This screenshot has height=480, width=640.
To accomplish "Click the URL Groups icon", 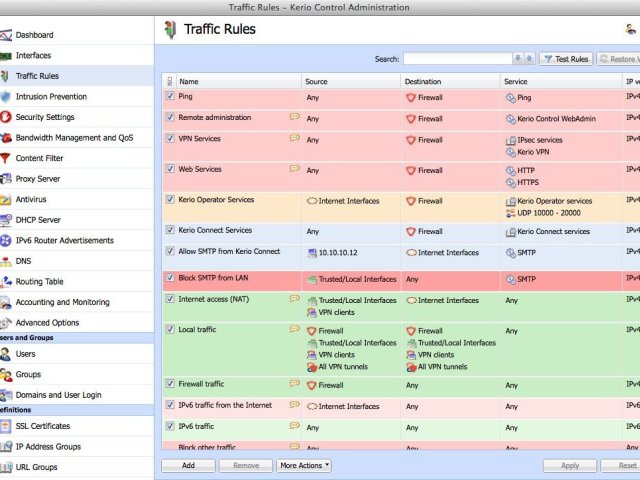I will [6, 467].
